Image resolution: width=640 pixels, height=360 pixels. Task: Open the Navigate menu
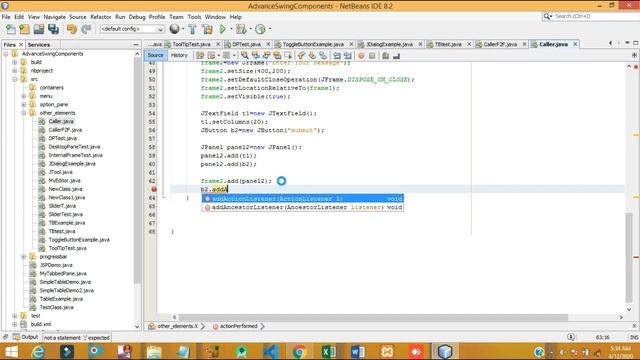[x=54, y=17]
